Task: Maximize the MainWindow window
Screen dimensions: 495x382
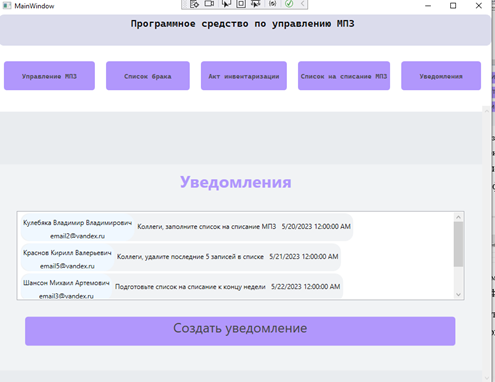Action: point(453,6)
